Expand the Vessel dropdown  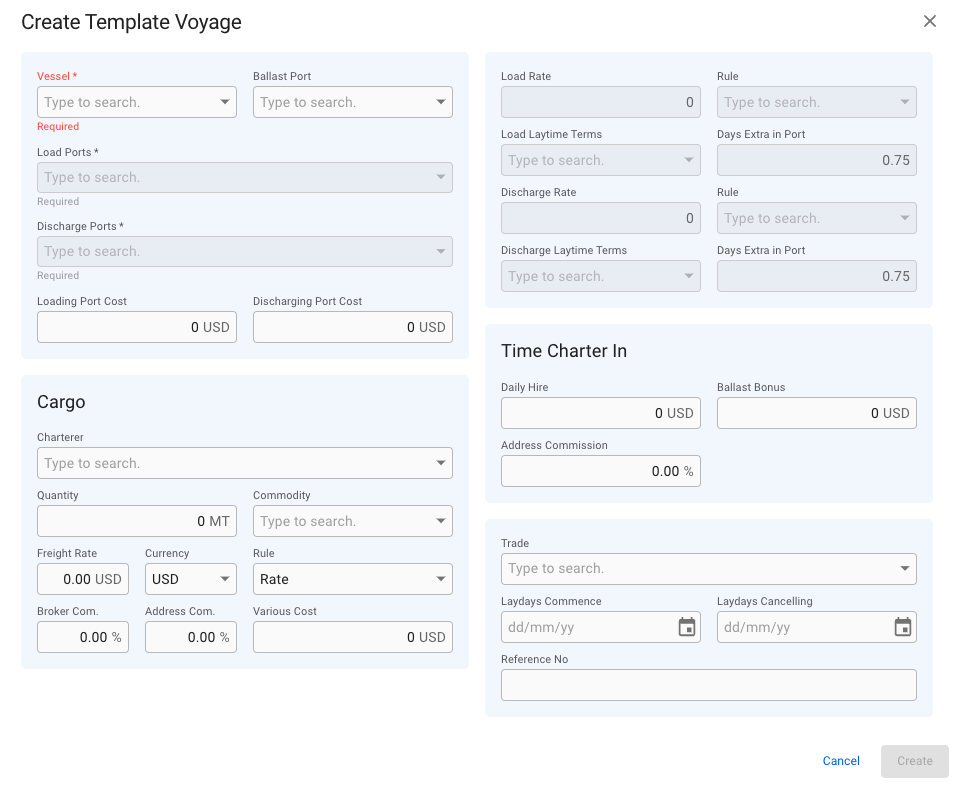[x=225, y=102]
